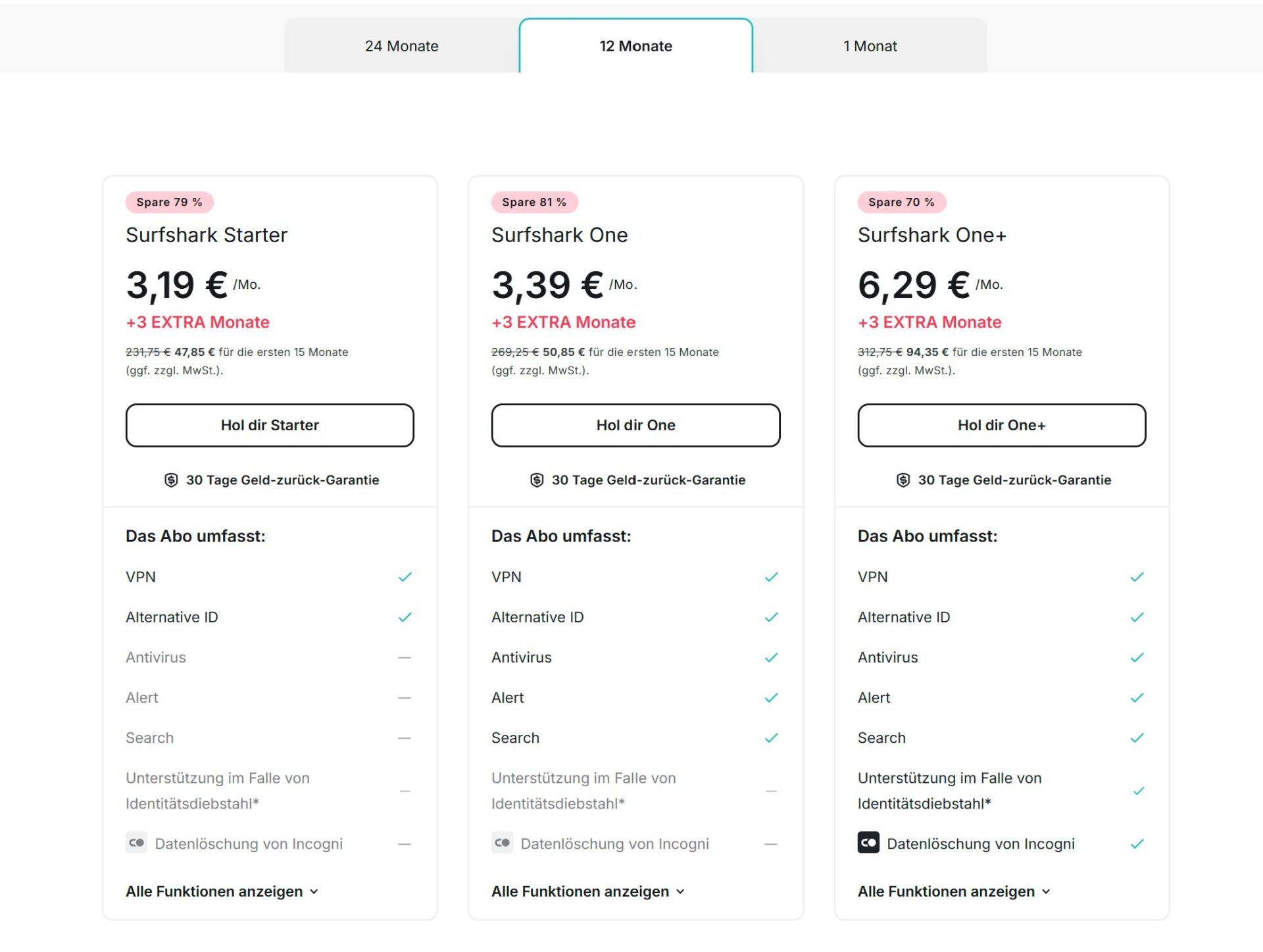
Task: Click the Incogni logo icon in One+ column
Action: pyautogui.click(x=868, y=843)
